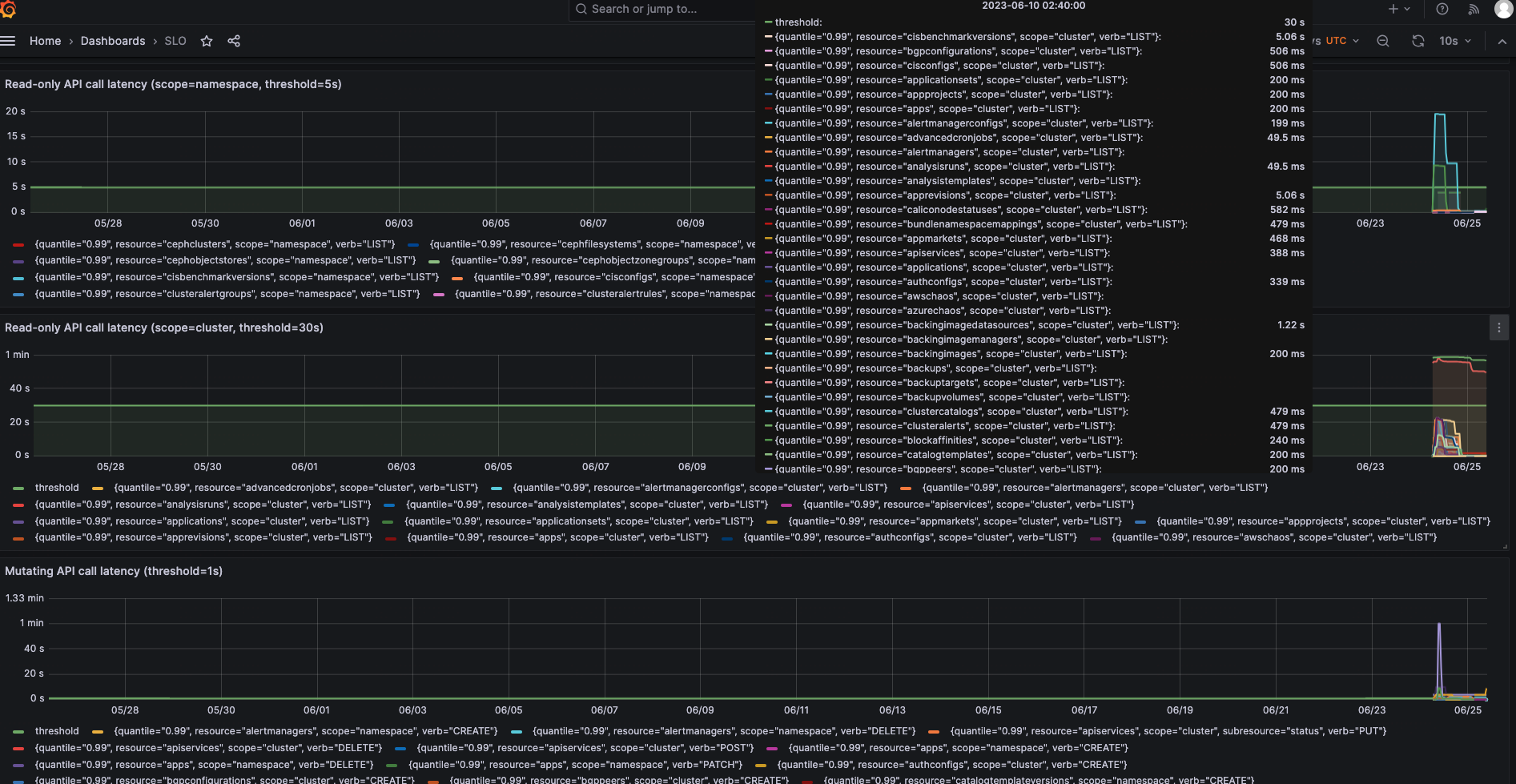Share the SLO dashboard
Image resolution: width=1516 pixels, height=784 pixels.
click(x=234, y=41)
